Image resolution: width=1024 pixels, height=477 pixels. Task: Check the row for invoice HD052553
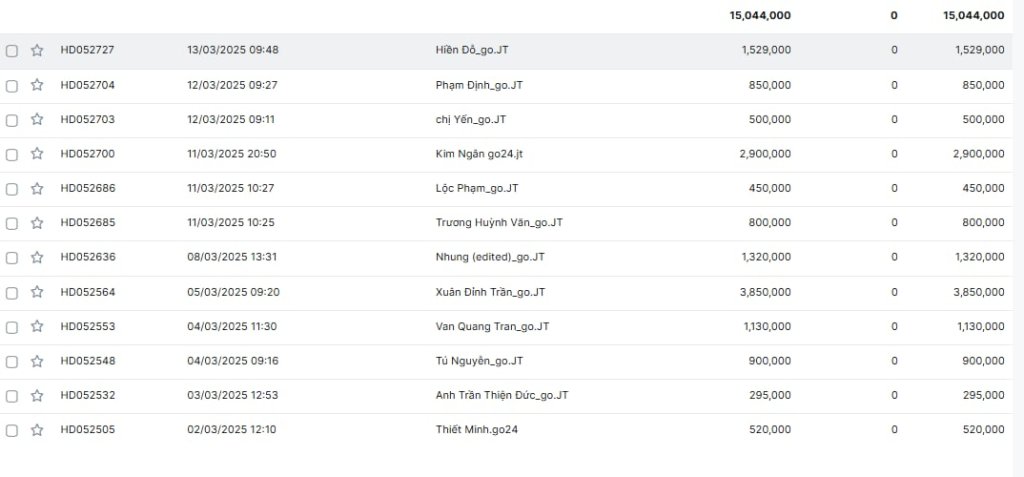click(x=12, y=327)
